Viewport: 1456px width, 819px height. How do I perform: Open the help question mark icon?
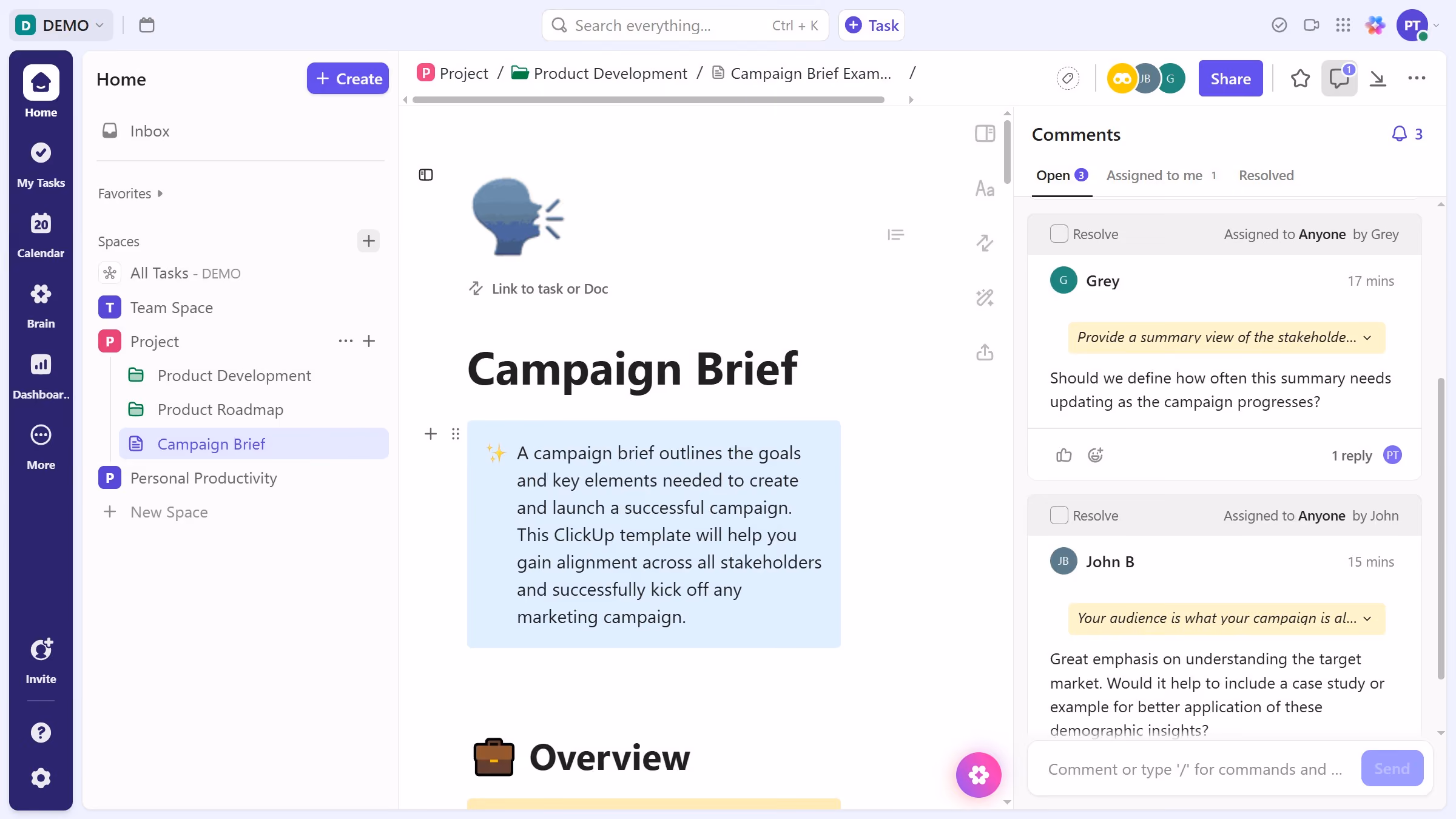[x=41, y=733]
